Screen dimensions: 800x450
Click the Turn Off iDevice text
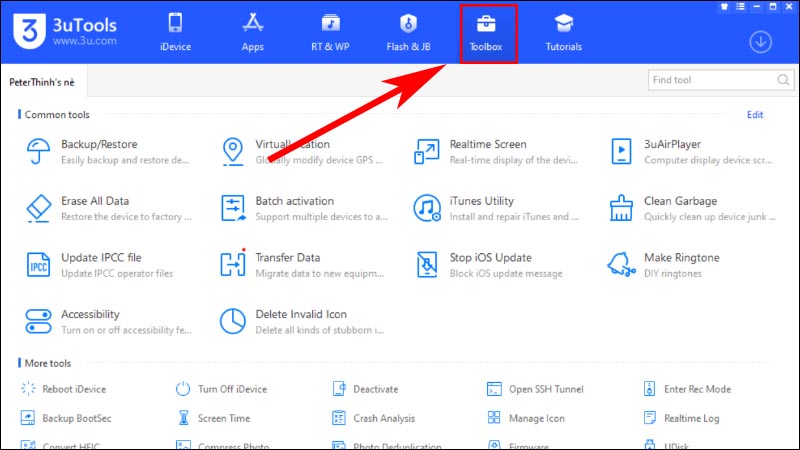(x=232, y=389)
